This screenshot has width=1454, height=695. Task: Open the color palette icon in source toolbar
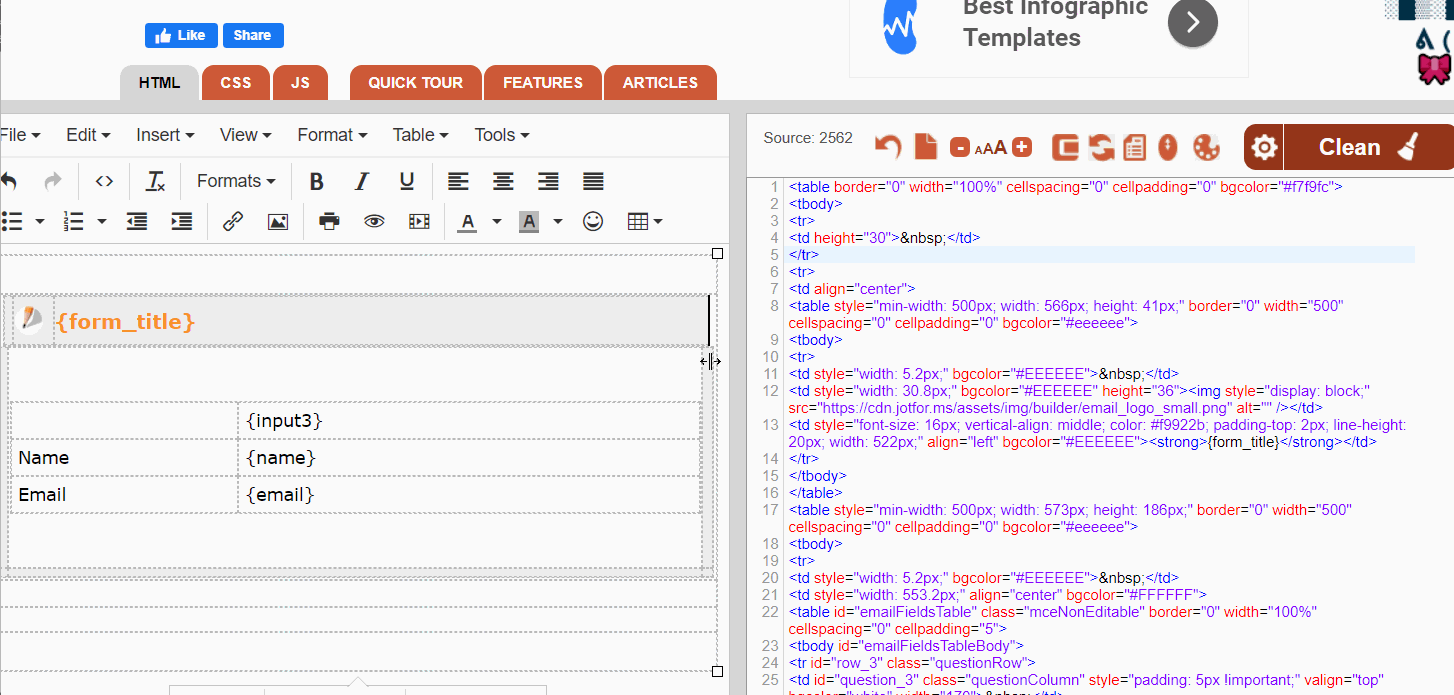click(1207, 148)
